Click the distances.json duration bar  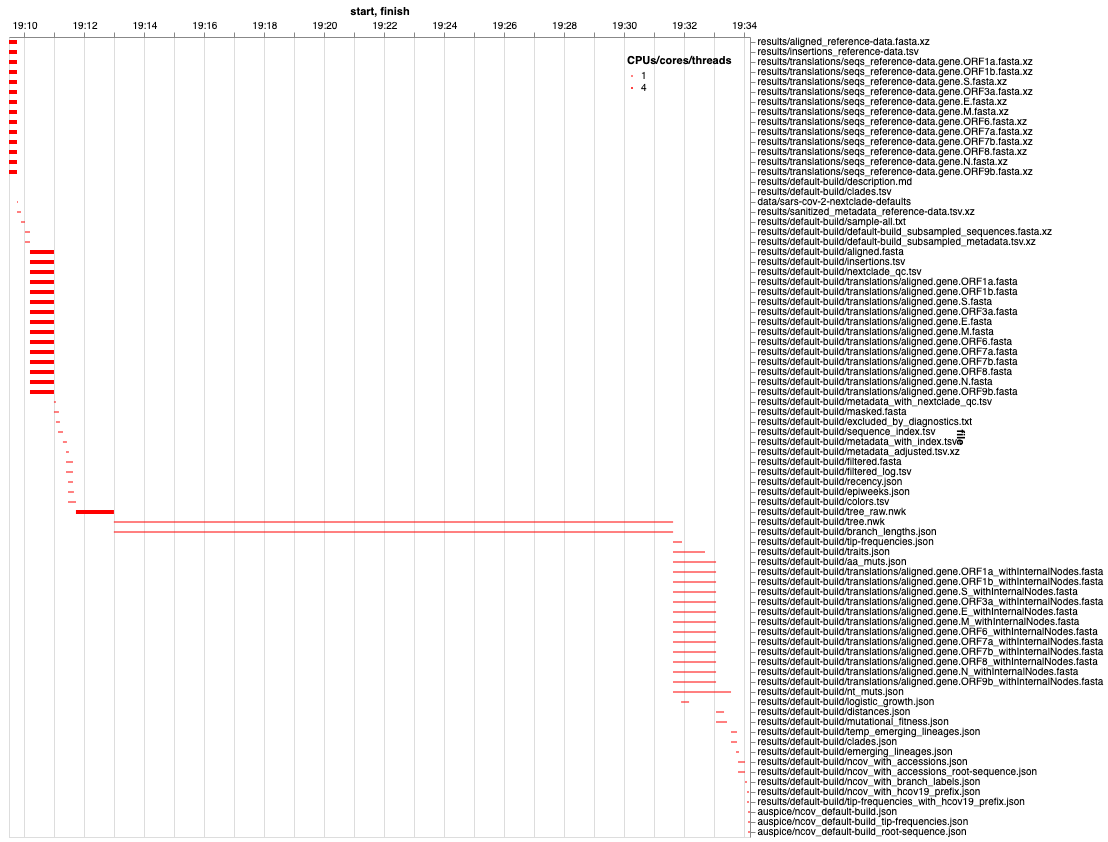(x=720, y=712)
